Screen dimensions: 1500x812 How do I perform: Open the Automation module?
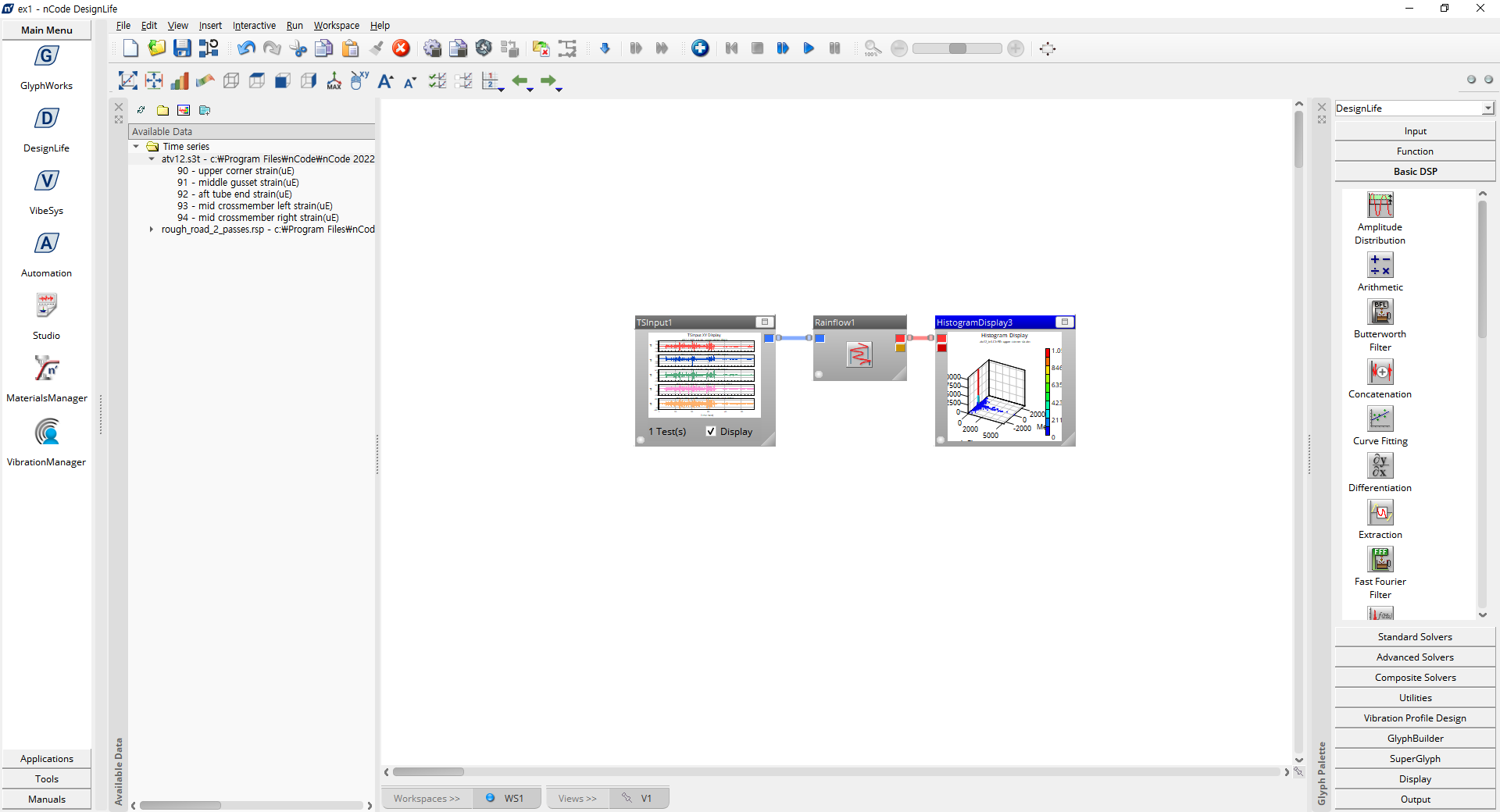click(x=46, y=244)
